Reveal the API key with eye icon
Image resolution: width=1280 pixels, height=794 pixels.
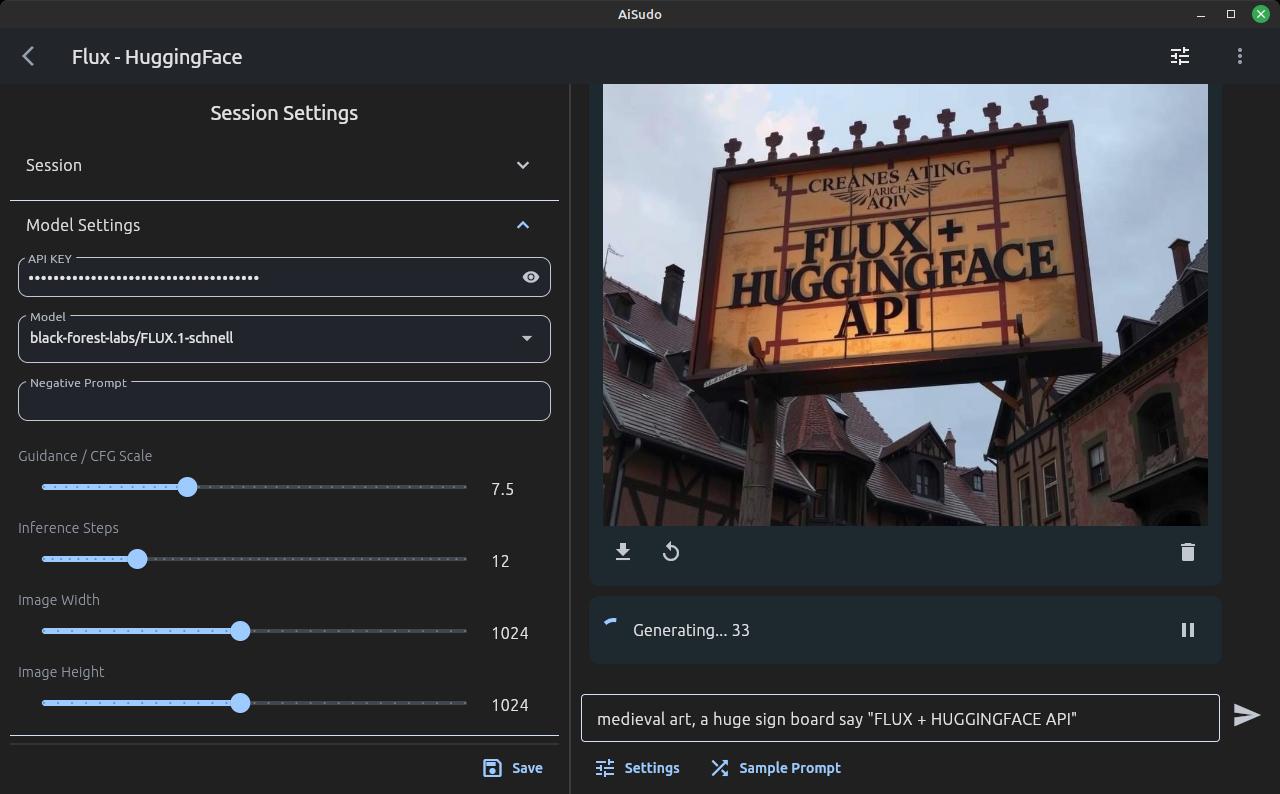[x=531, y=277]
